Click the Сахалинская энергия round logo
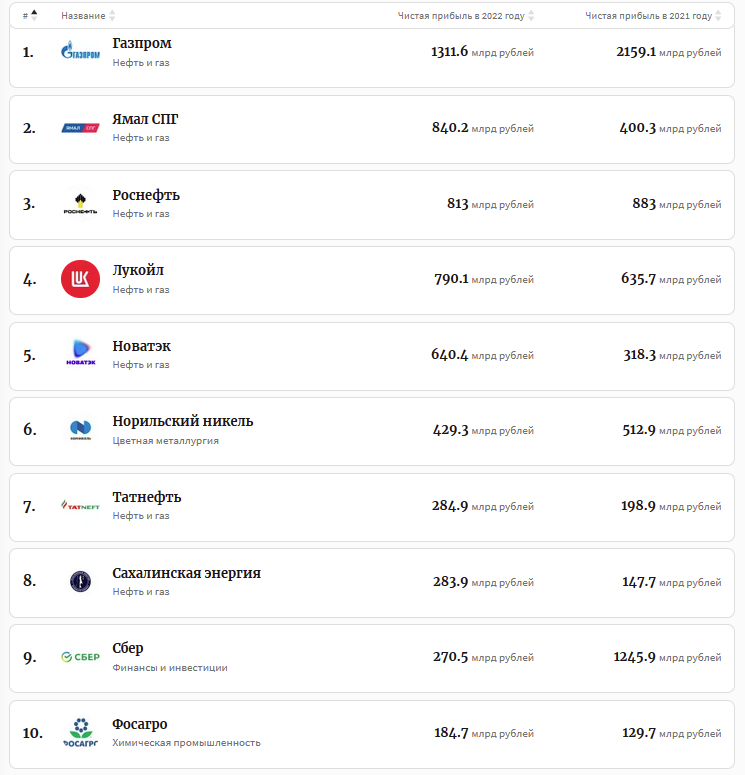Viewport: 745px width, 775px height. click(x=80, y=581)
